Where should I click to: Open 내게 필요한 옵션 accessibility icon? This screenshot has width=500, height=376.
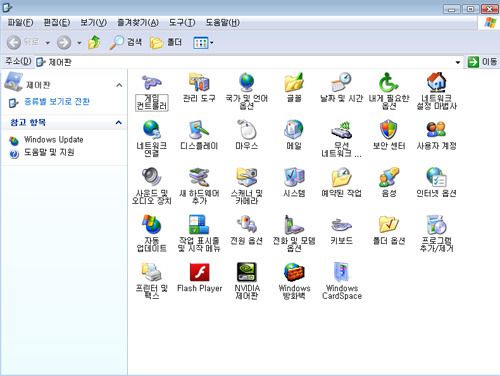(x=389, y=82)
